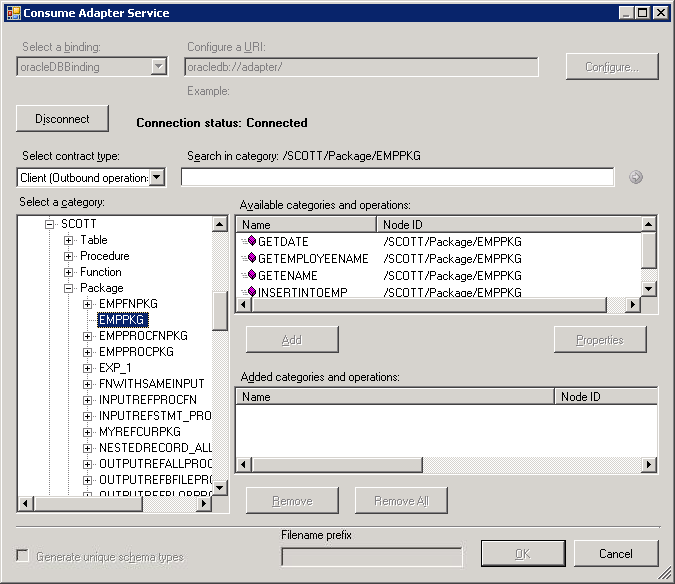Click the category tree scroll-left arrow

pos(25,503)
